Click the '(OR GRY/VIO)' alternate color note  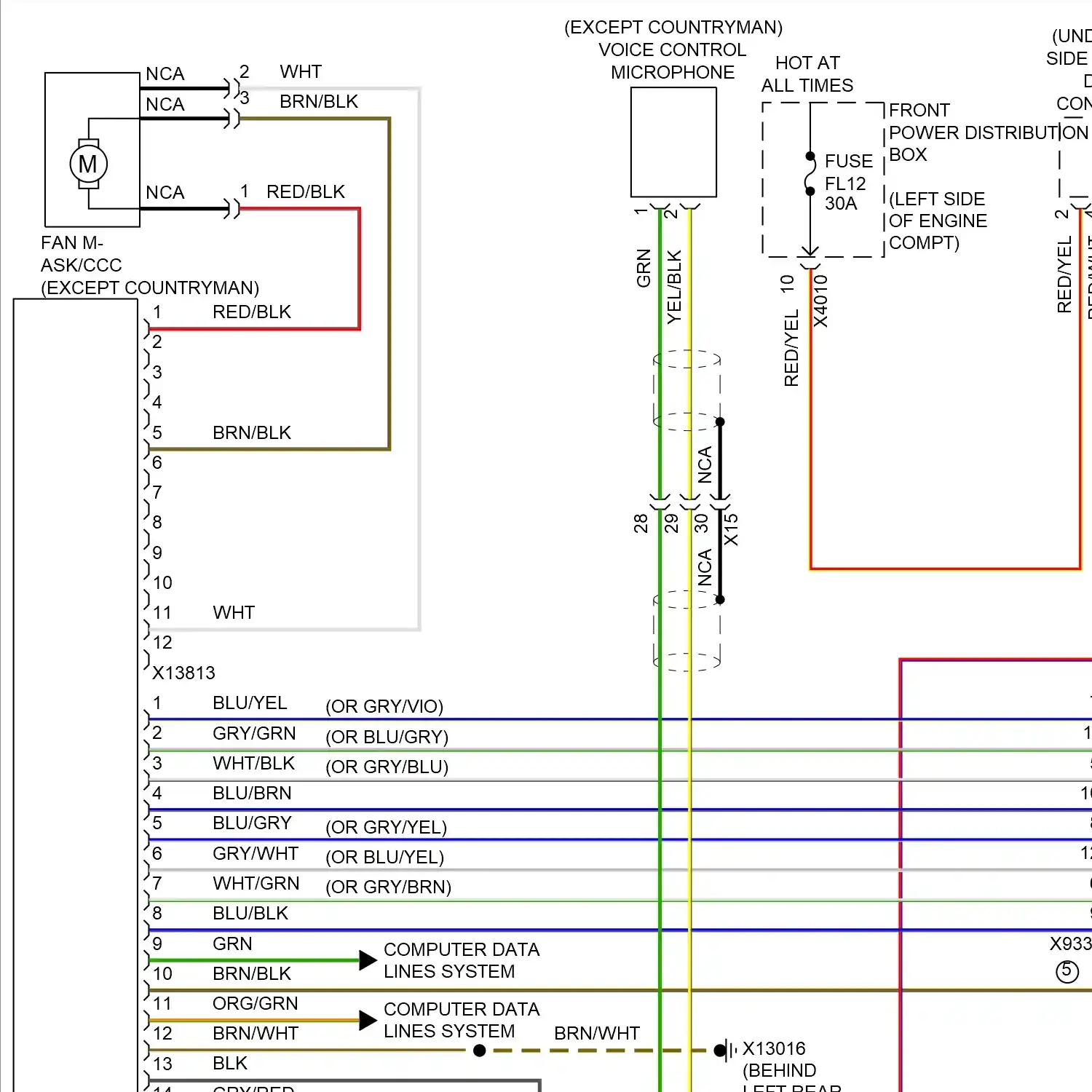tap(384, 706)
